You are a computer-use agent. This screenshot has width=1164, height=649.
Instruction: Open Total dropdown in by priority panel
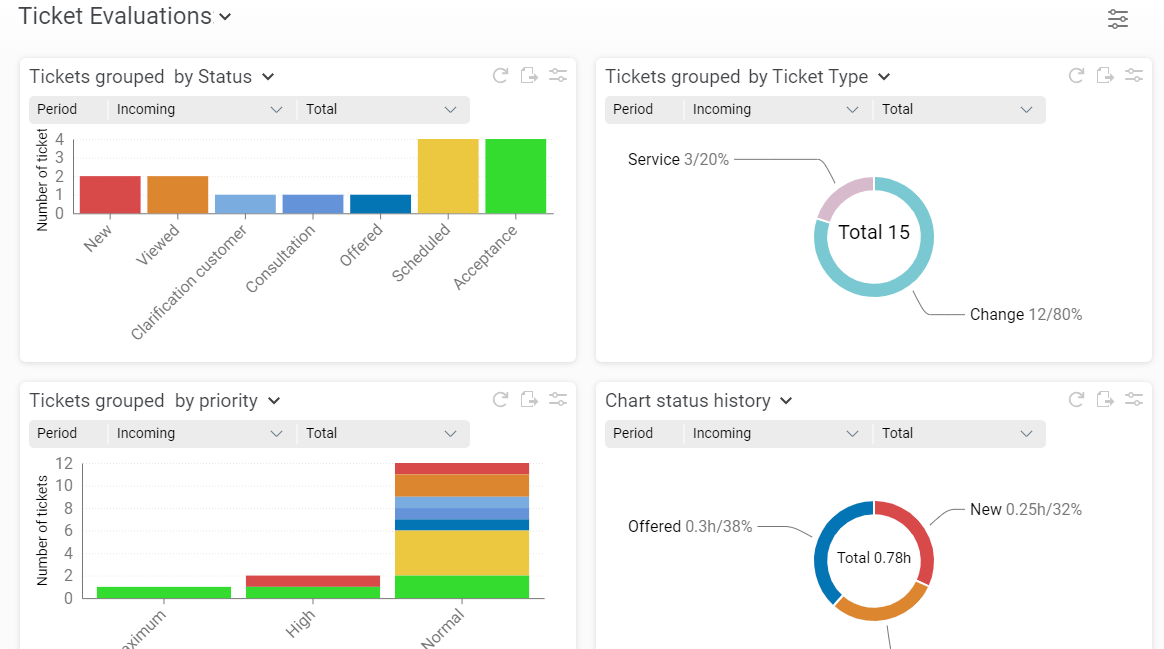pos(382,434)
